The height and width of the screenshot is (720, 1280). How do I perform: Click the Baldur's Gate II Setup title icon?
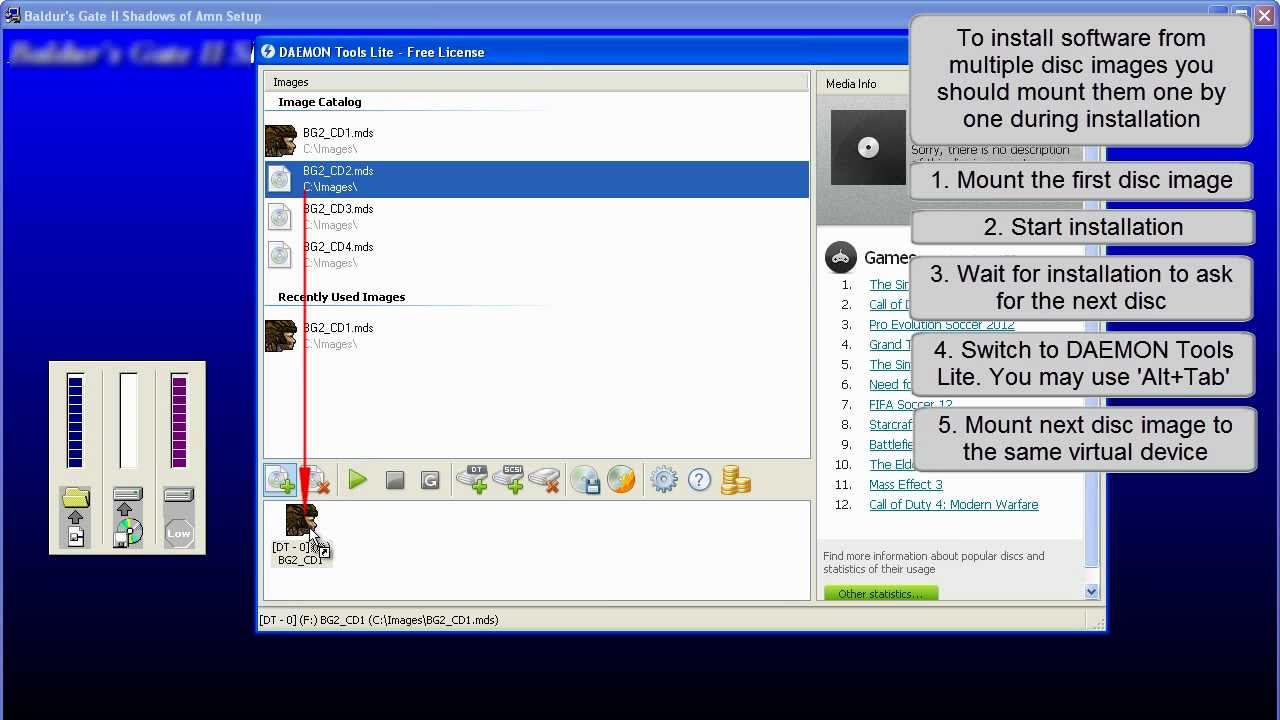pyautogui.click(x=13, y=16)
